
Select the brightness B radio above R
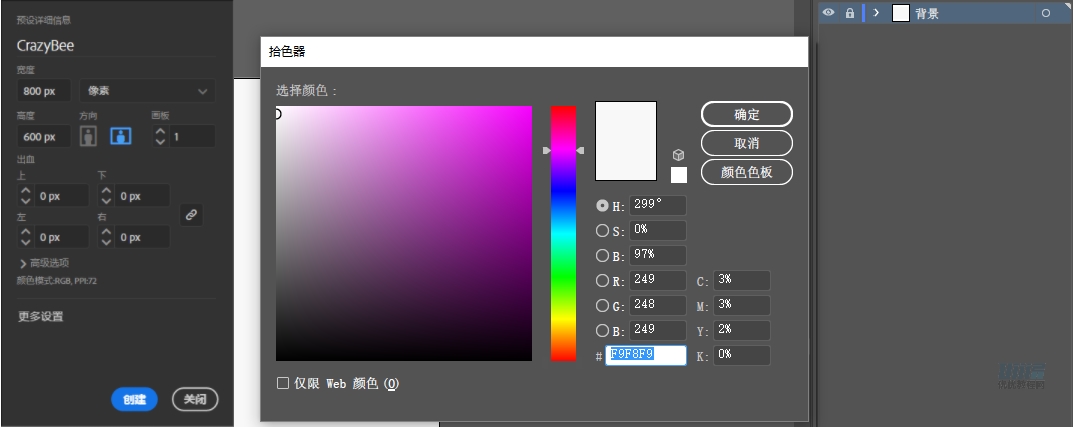[602, 256]
